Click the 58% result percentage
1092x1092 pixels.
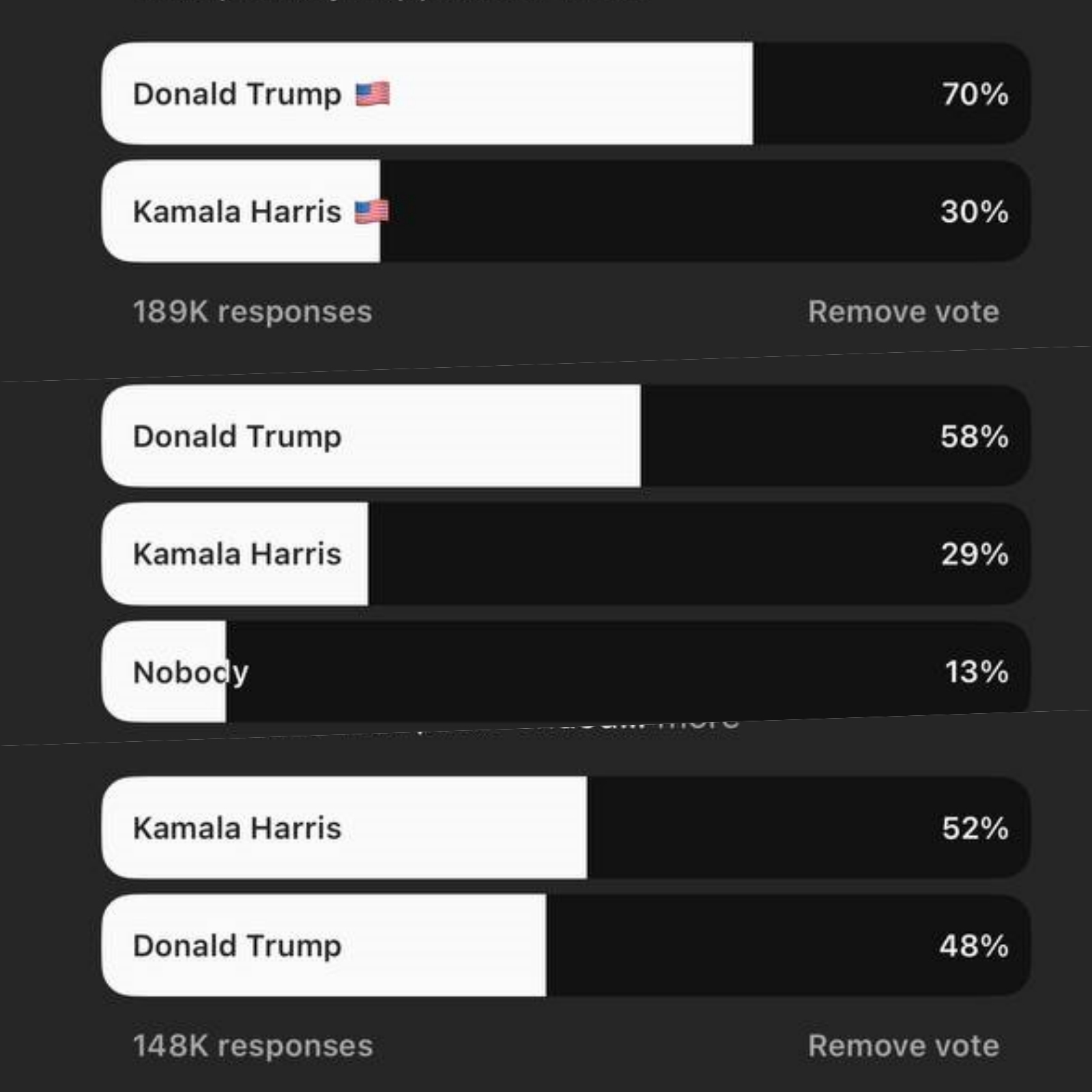click(975, 437)
